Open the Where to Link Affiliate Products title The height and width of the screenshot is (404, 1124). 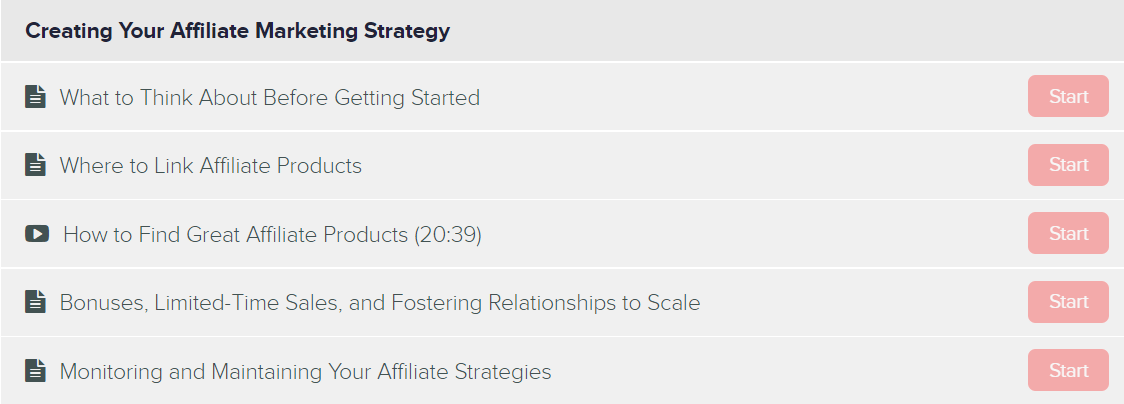tap(211, 165)
